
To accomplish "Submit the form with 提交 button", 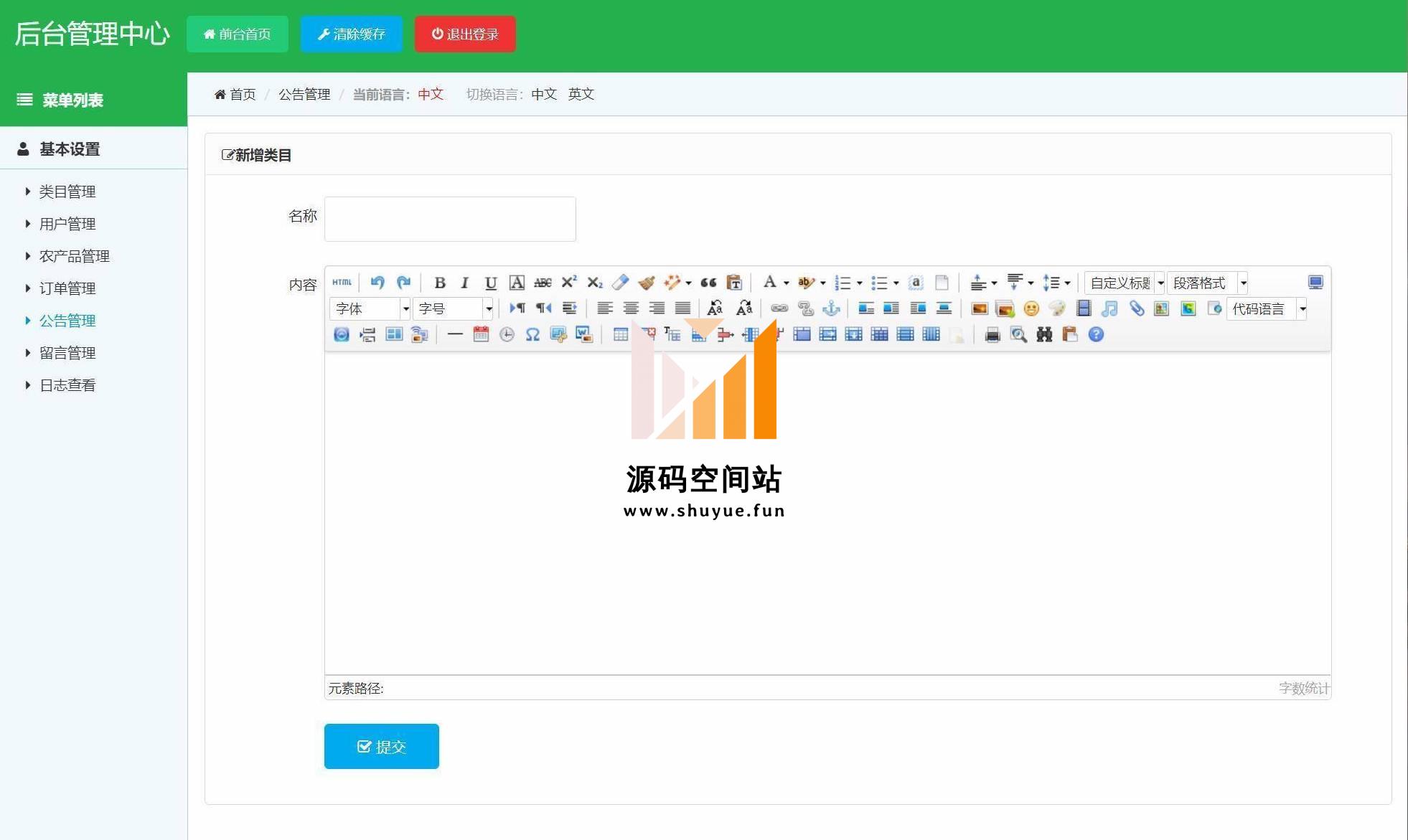I will coord(382,746).
